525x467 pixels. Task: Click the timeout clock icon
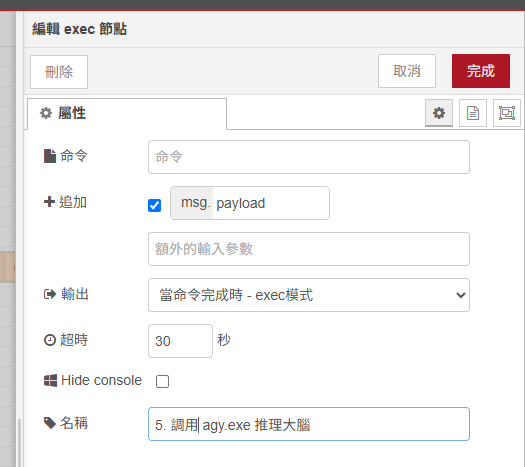(50, 340)
